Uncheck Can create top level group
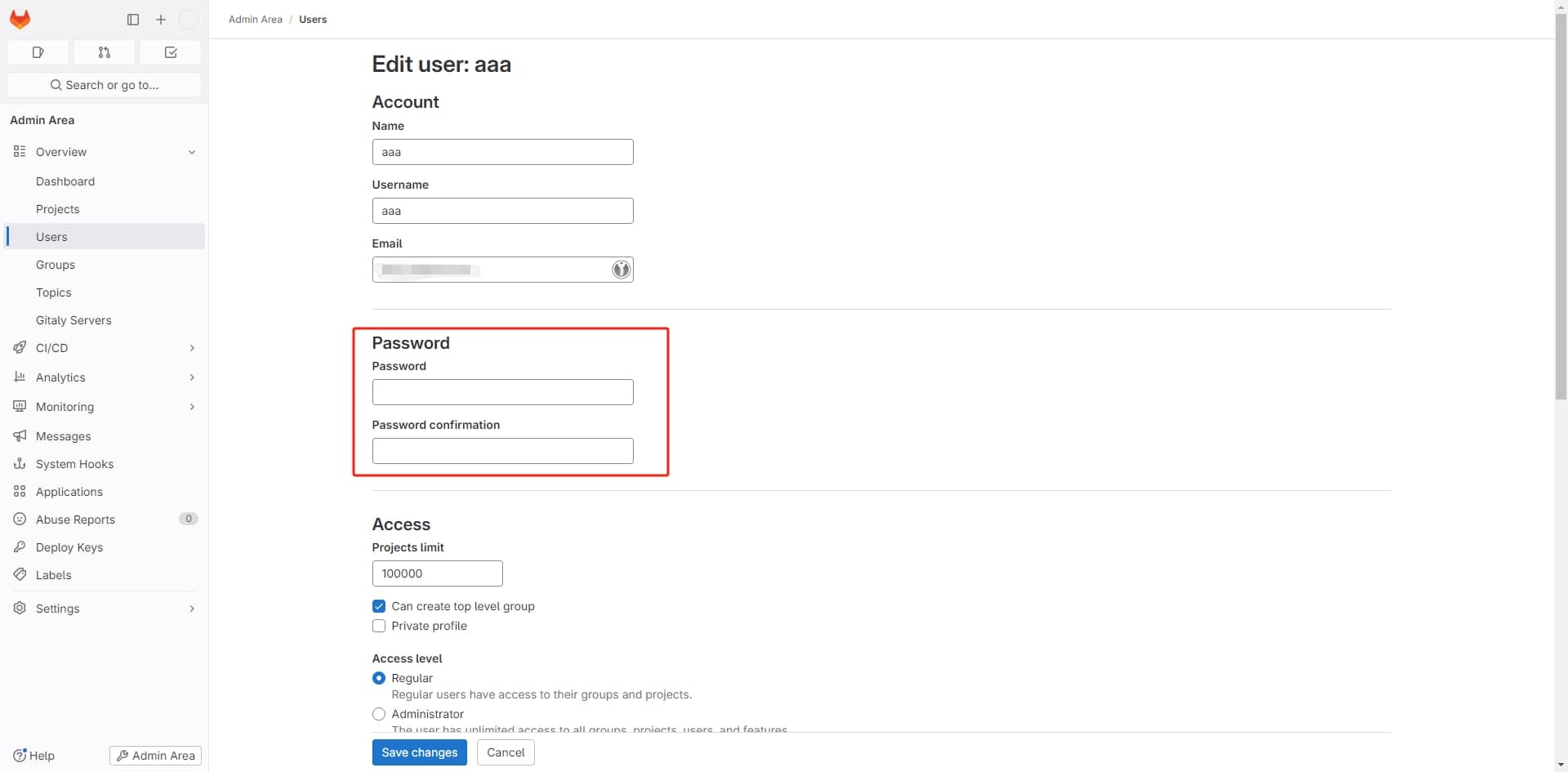This screenshot has height=772, width=1568. pos(379,606)
